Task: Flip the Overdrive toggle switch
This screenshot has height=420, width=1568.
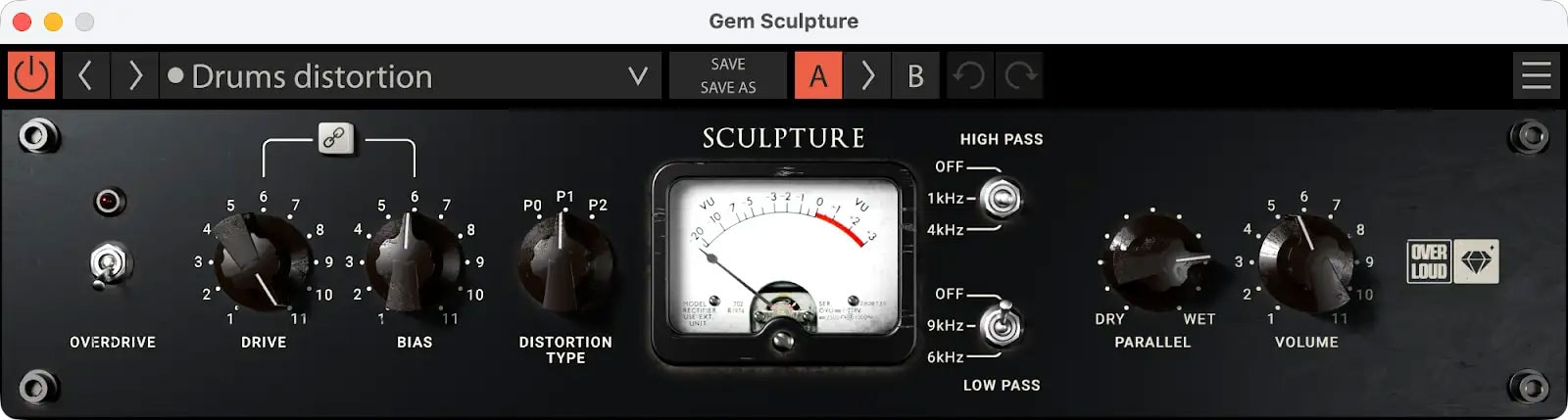Action: [109, 264]
